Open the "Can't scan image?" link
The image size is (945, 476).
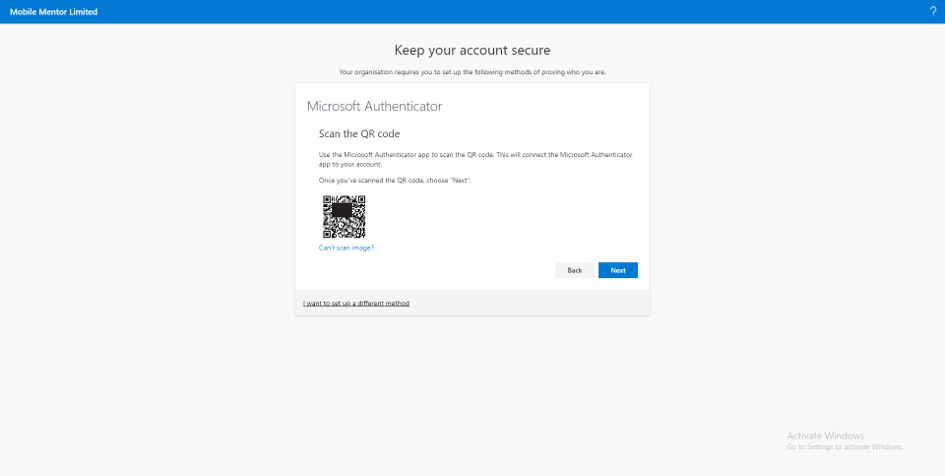346,248
